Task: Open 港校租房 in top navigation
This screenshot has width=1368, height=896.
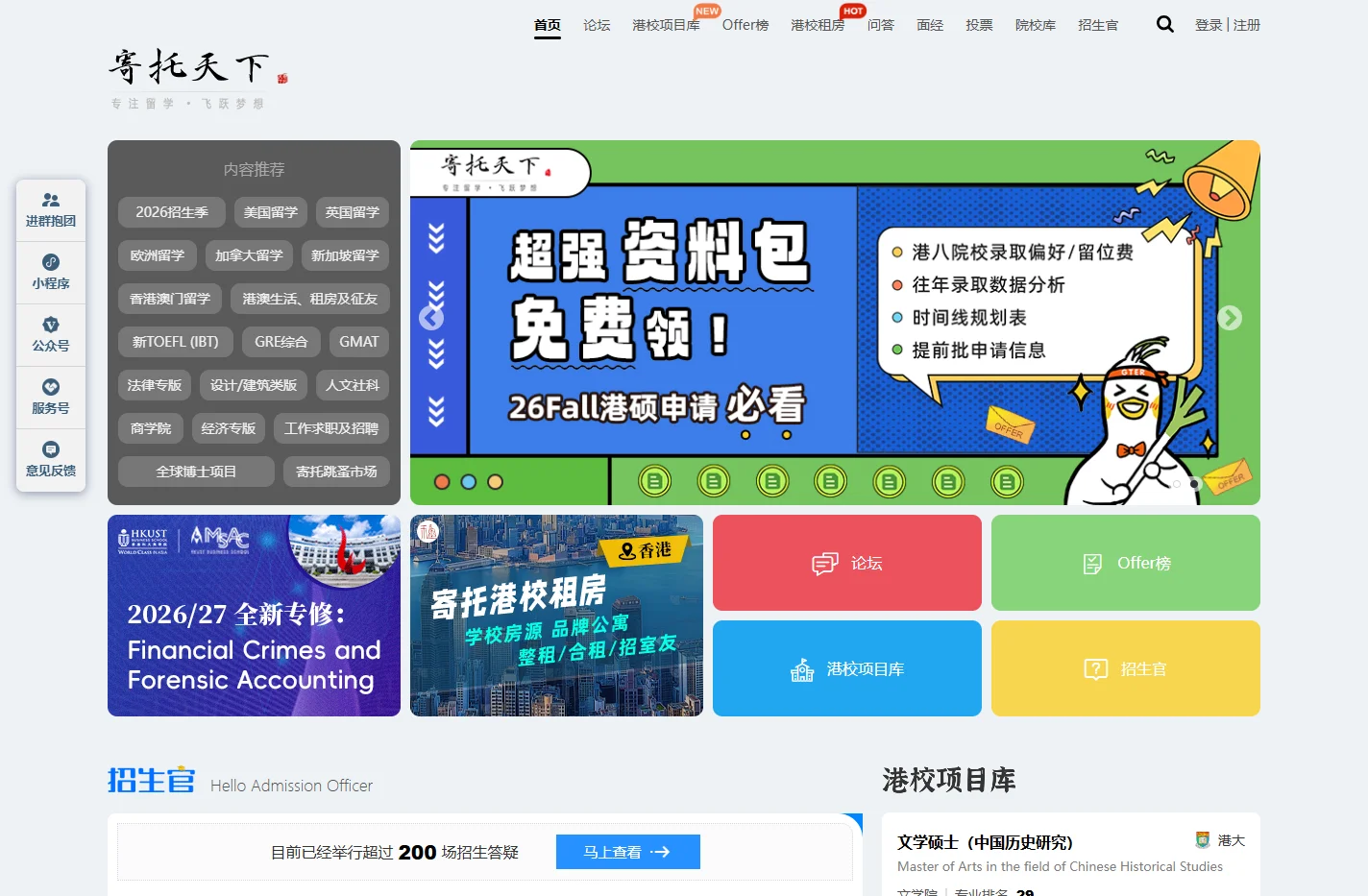Action: pos(818,25)
